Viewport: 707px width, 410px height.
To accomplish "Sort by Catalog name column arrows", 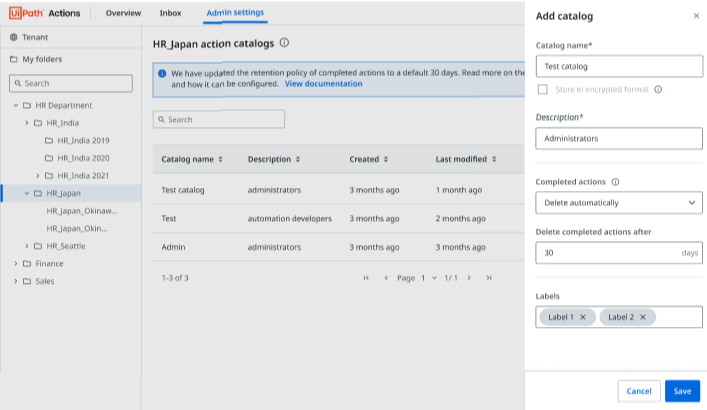I will click(220, 159).
